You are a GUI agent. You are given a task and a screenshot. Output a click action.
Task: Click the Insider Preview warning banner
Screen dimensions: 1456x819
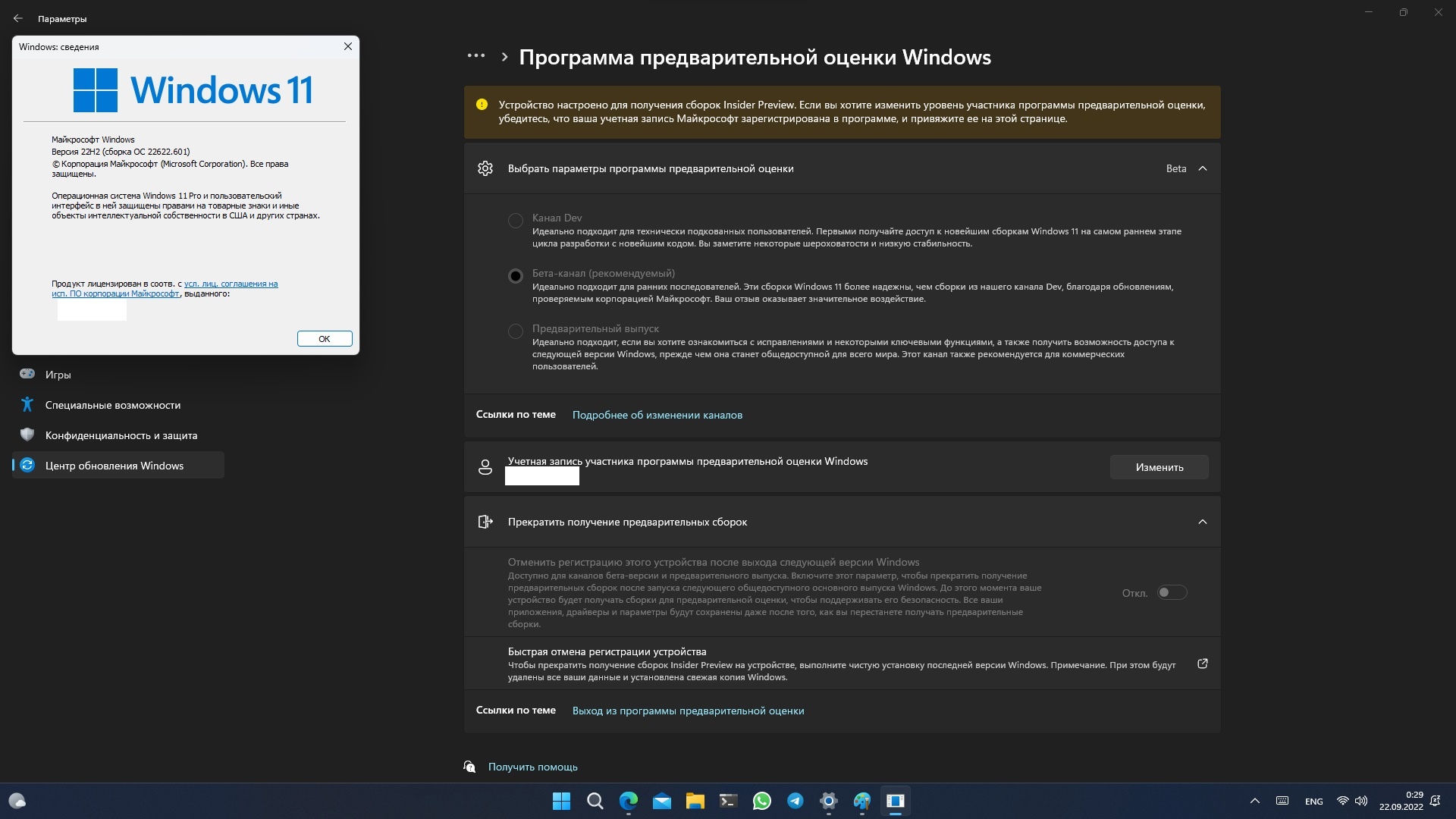[x=843, y=111]
